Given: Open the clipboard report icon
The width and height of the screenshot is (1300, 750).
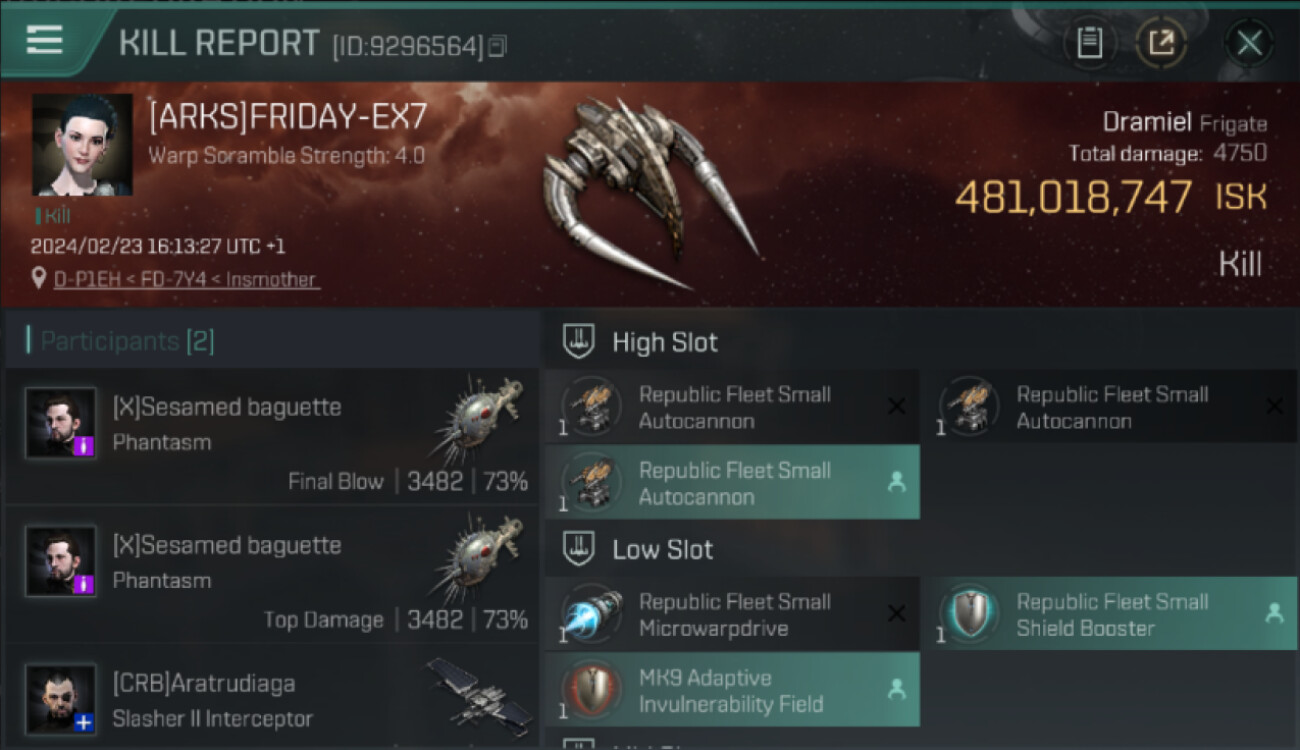Looking at the screenshot, I should click(x=1089, y=43).
